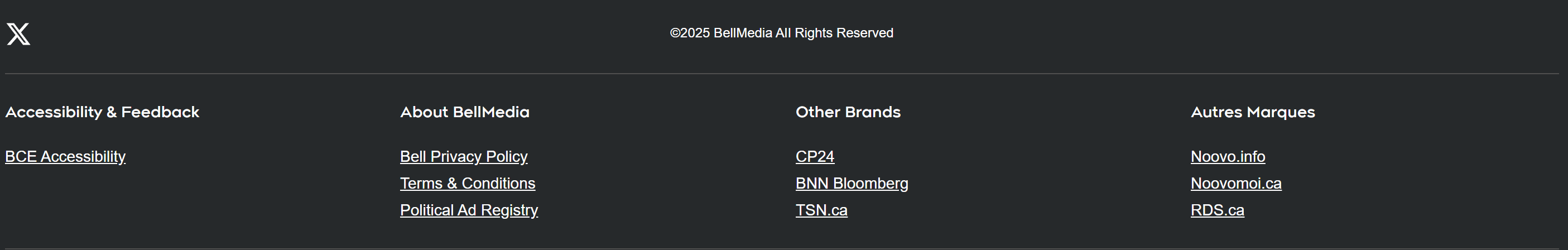Select the About BellMedia heading
The image size is (1568, 250).
tap(464, 113)
